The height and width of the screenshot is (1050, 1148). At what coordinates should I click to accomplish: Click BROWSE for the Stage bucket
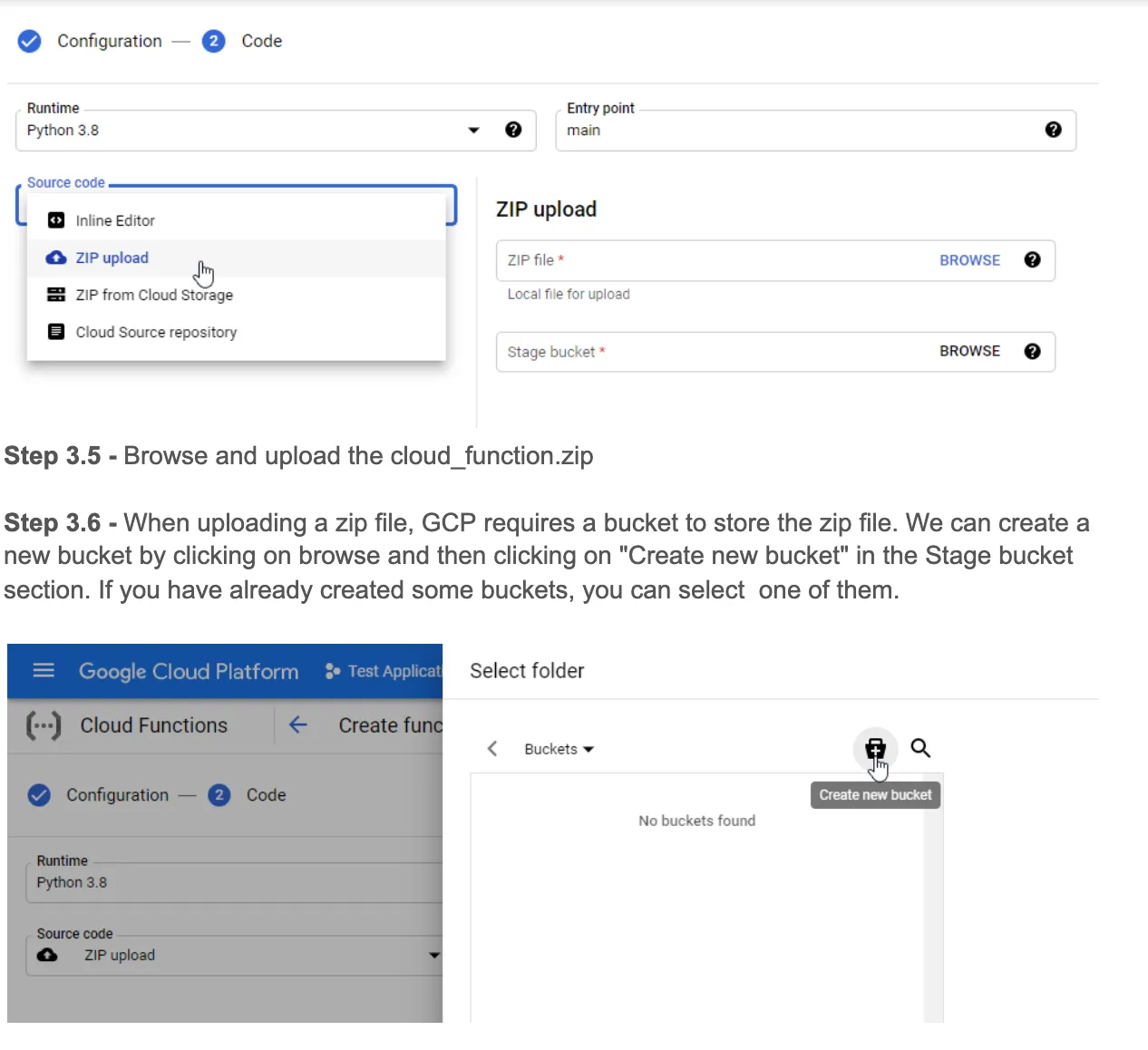coord(969,351)
